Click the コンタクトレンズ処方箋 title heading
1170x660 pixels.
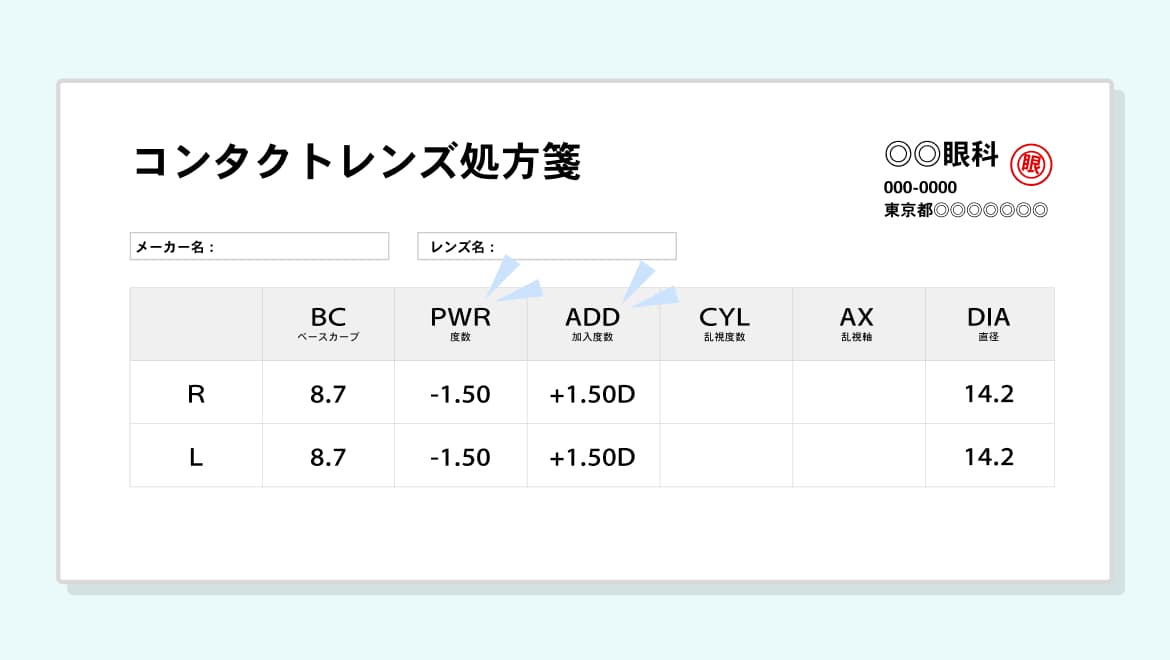(x=356, y=161)
